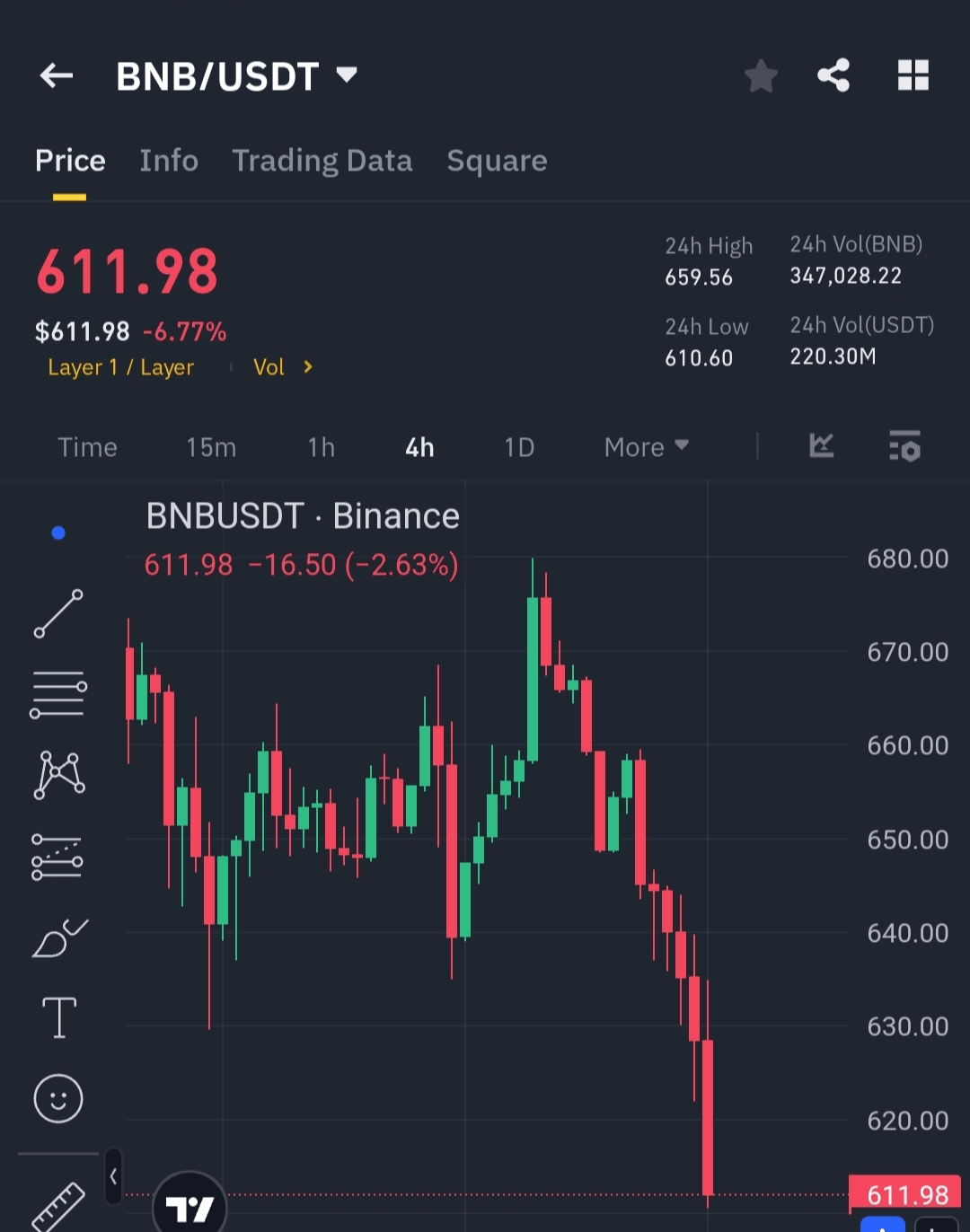Open the four-square grid menu icon

pyautogui.click(x=913, y=75)
